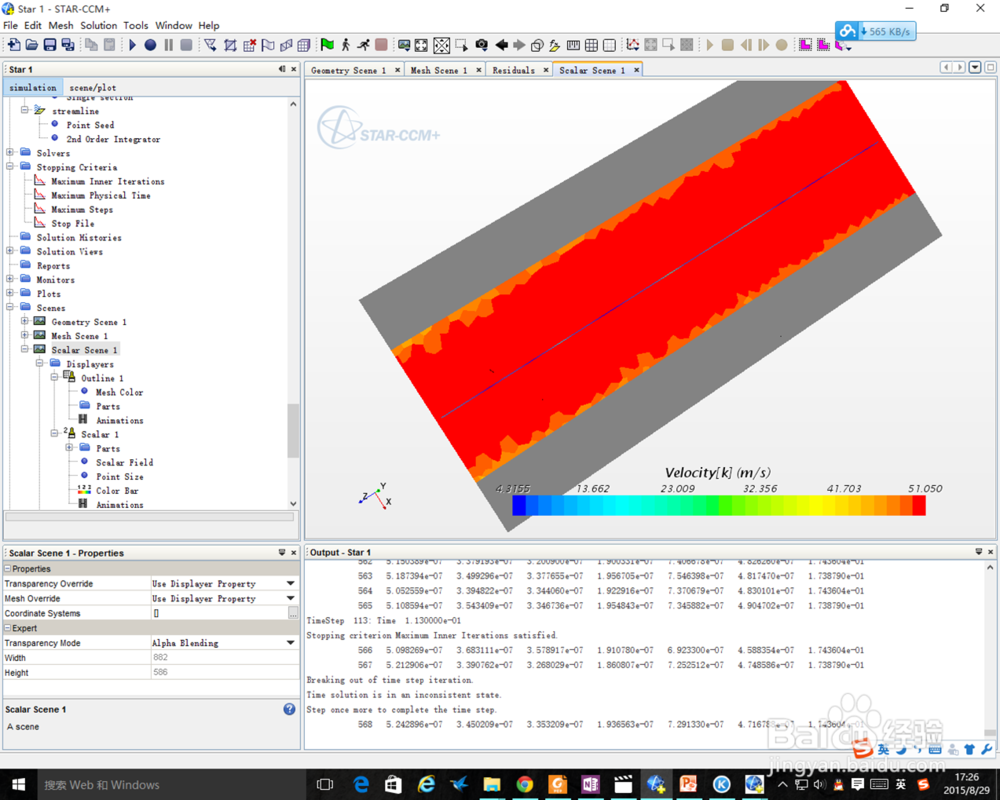Select Maximum Physical Time criterion
Screen dimensions: 1000x800
pos(101,195)
